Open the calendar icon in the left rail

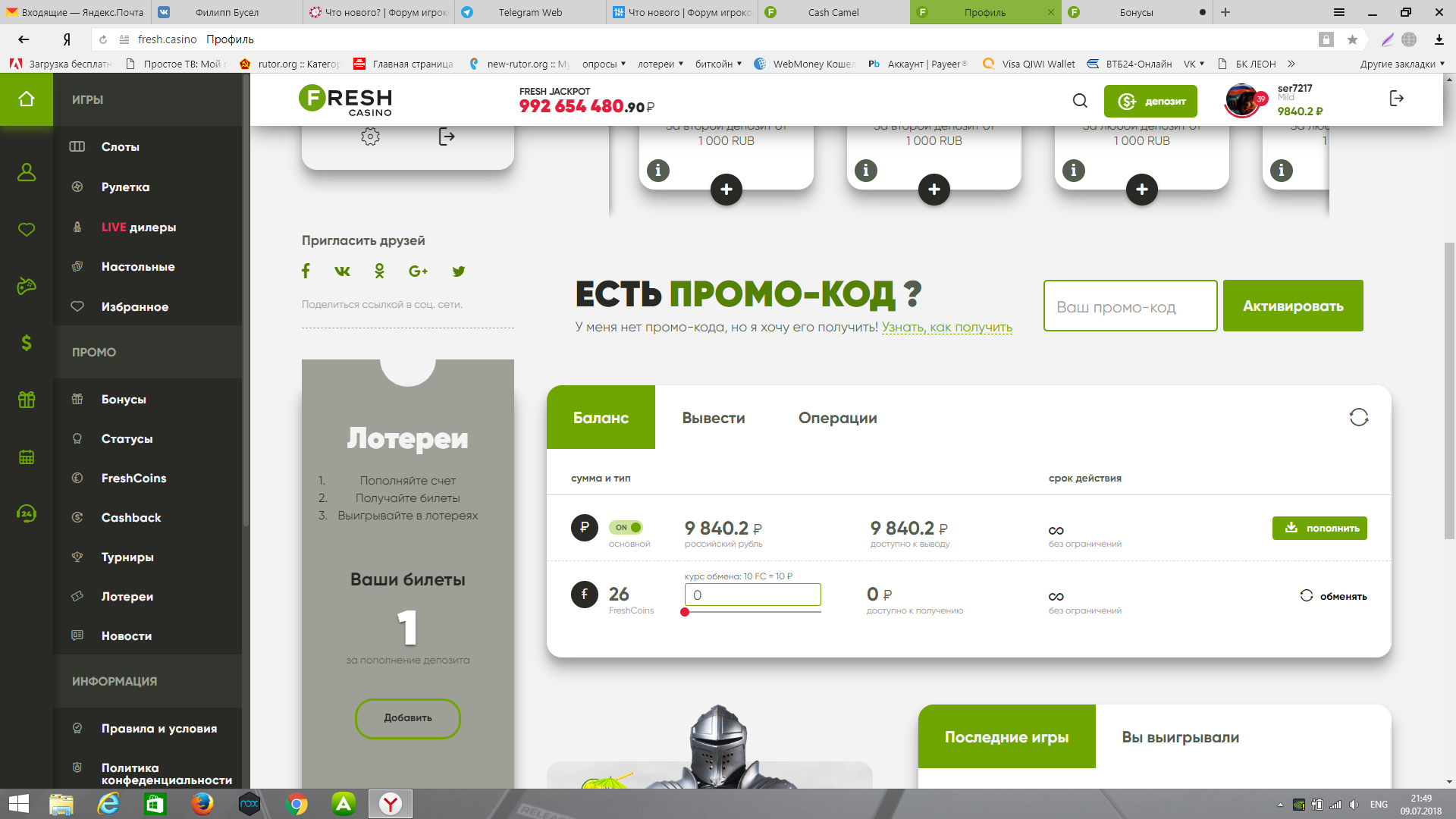click(27, 457)
